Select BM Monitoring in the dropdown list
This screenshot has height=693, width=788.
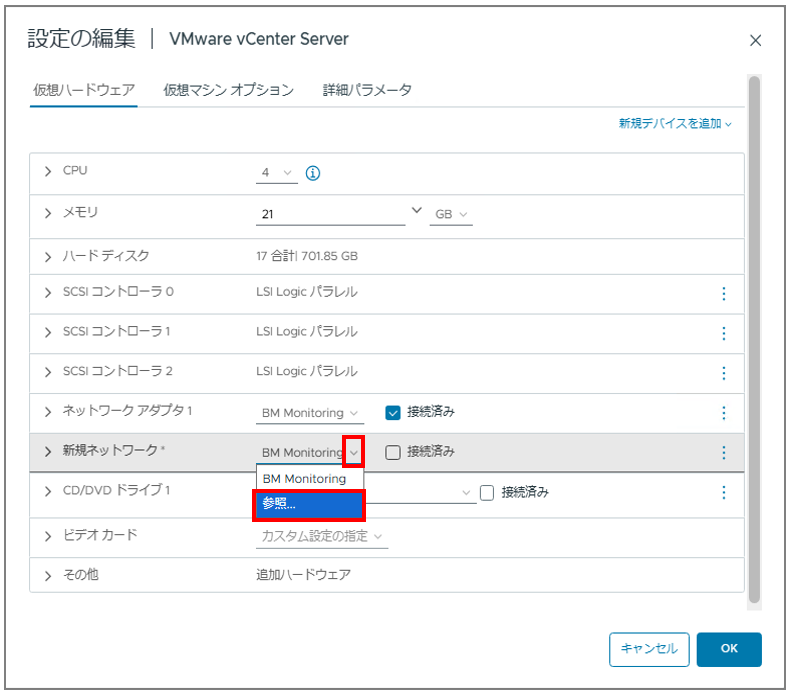click(x=310, y=479)
